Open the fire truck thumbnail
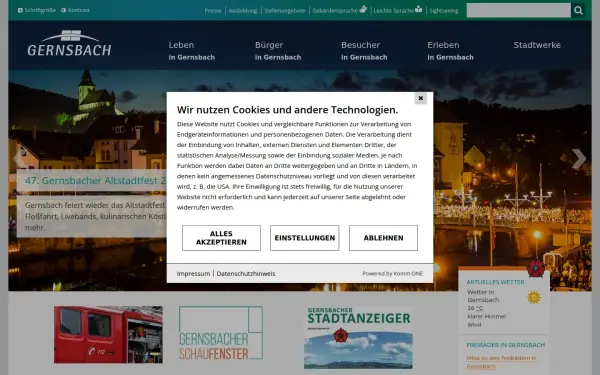 tap(108, 334)
